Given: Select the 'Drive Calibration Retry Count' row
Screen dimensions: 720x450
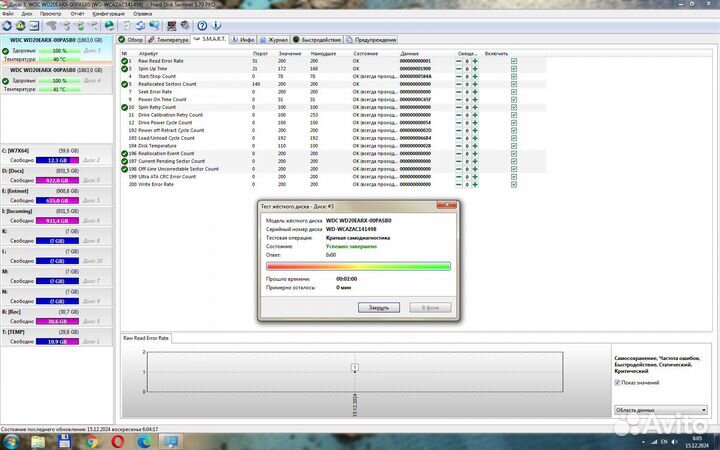Looking at the screenshot, I should pyautogui.click(x=333, y=115).
